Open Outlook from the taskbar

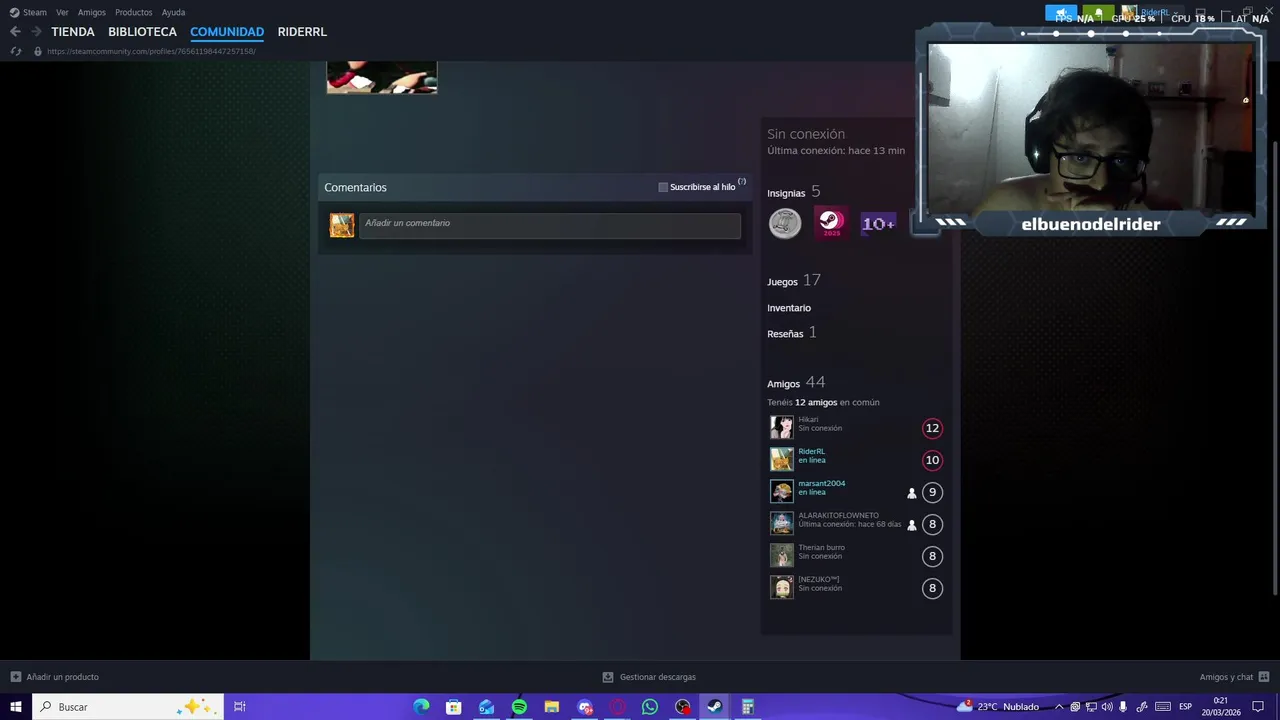point(486,707)
